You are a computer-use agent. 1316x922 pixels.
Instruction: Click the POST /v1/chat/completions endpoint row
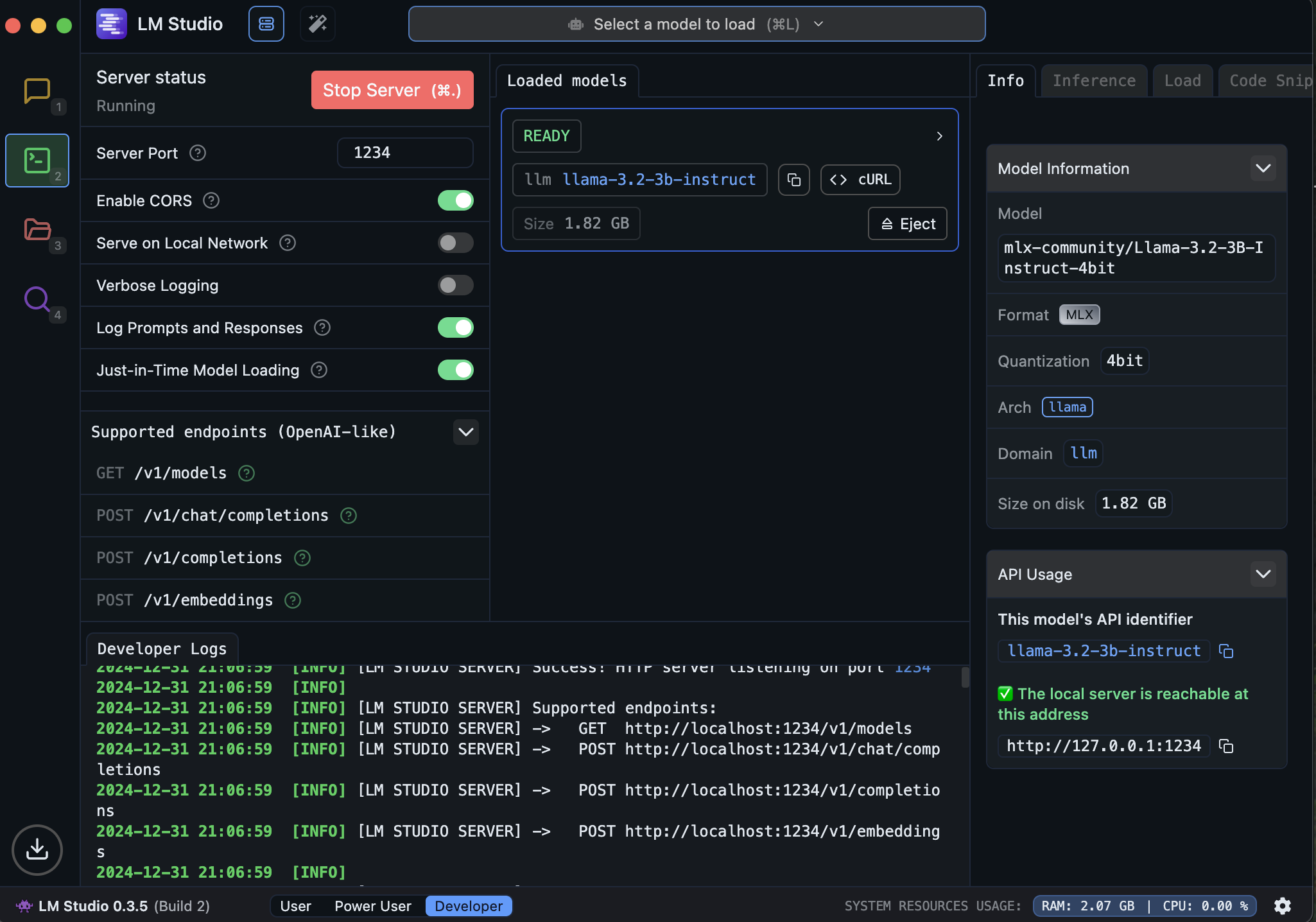coord(285,516)
